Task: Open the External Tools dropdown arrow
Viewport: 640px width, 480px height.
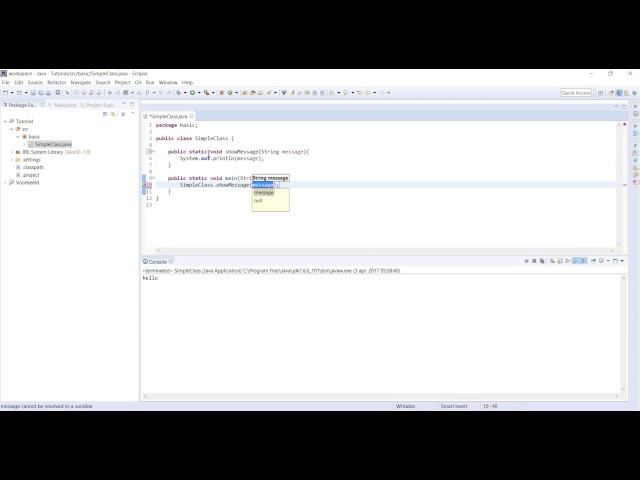Action: coord(213,93)
